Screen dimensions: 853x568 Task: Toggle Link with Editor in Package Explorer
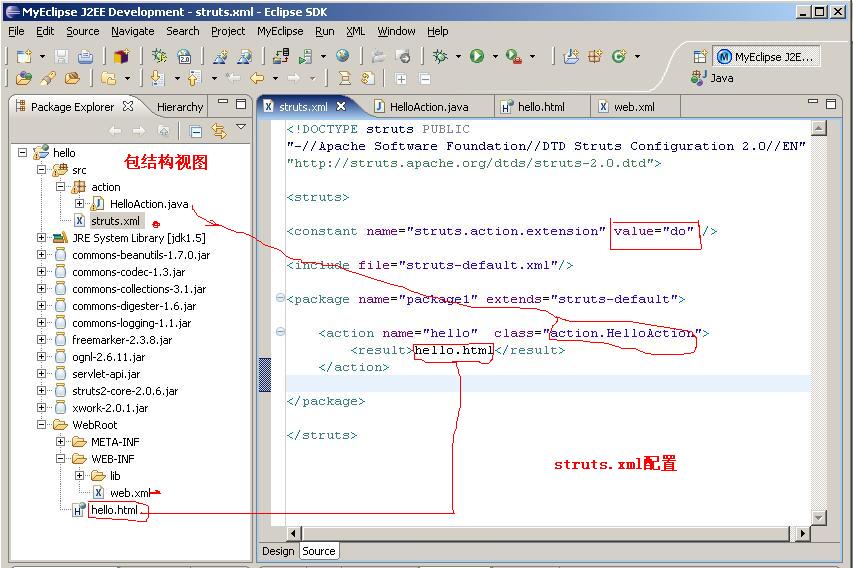[x=218, y=131]
